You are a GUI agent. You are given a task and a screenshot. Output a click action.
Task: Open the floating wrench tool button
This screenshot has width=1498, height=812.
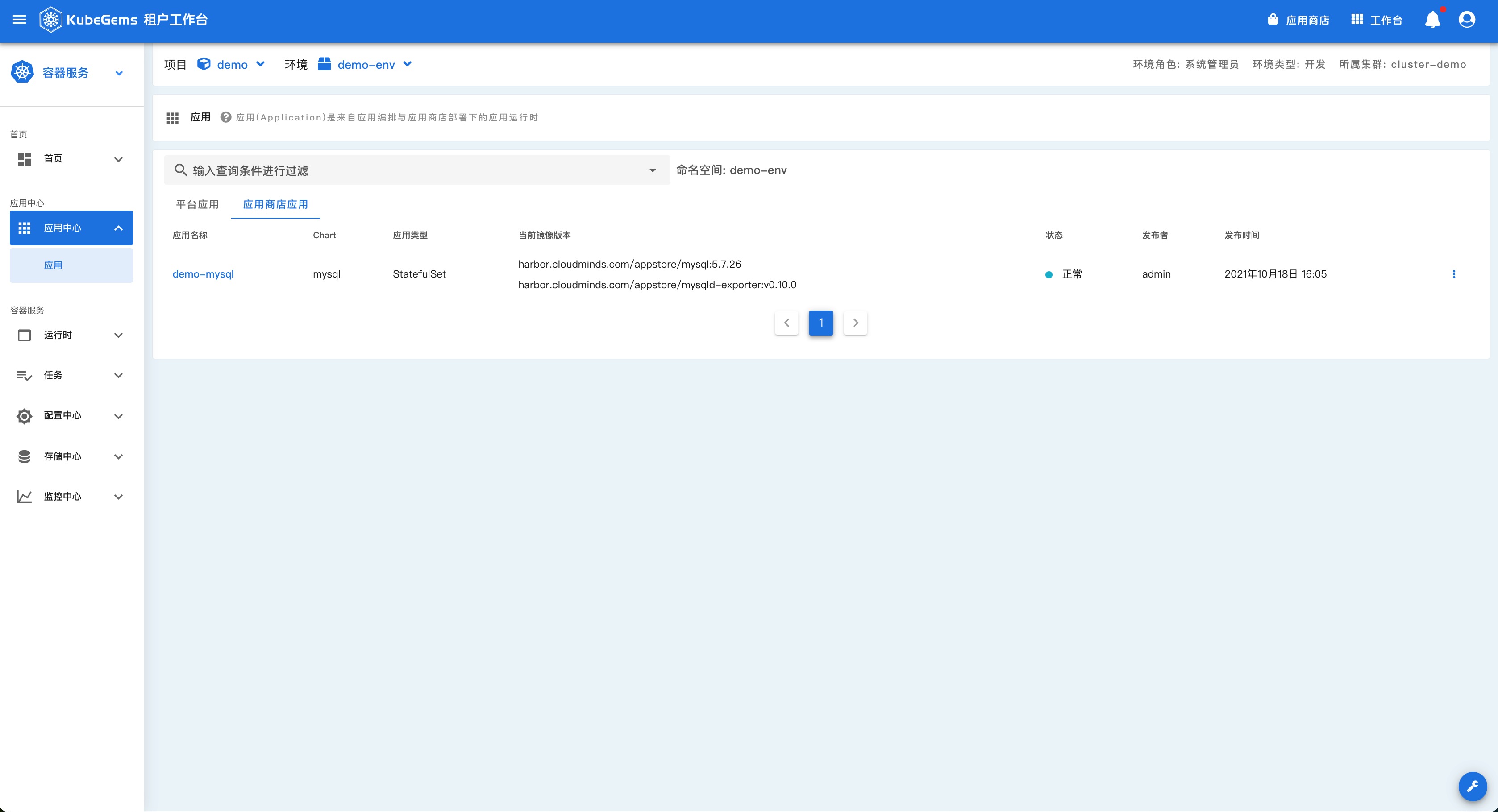[x=1473, y=787]
